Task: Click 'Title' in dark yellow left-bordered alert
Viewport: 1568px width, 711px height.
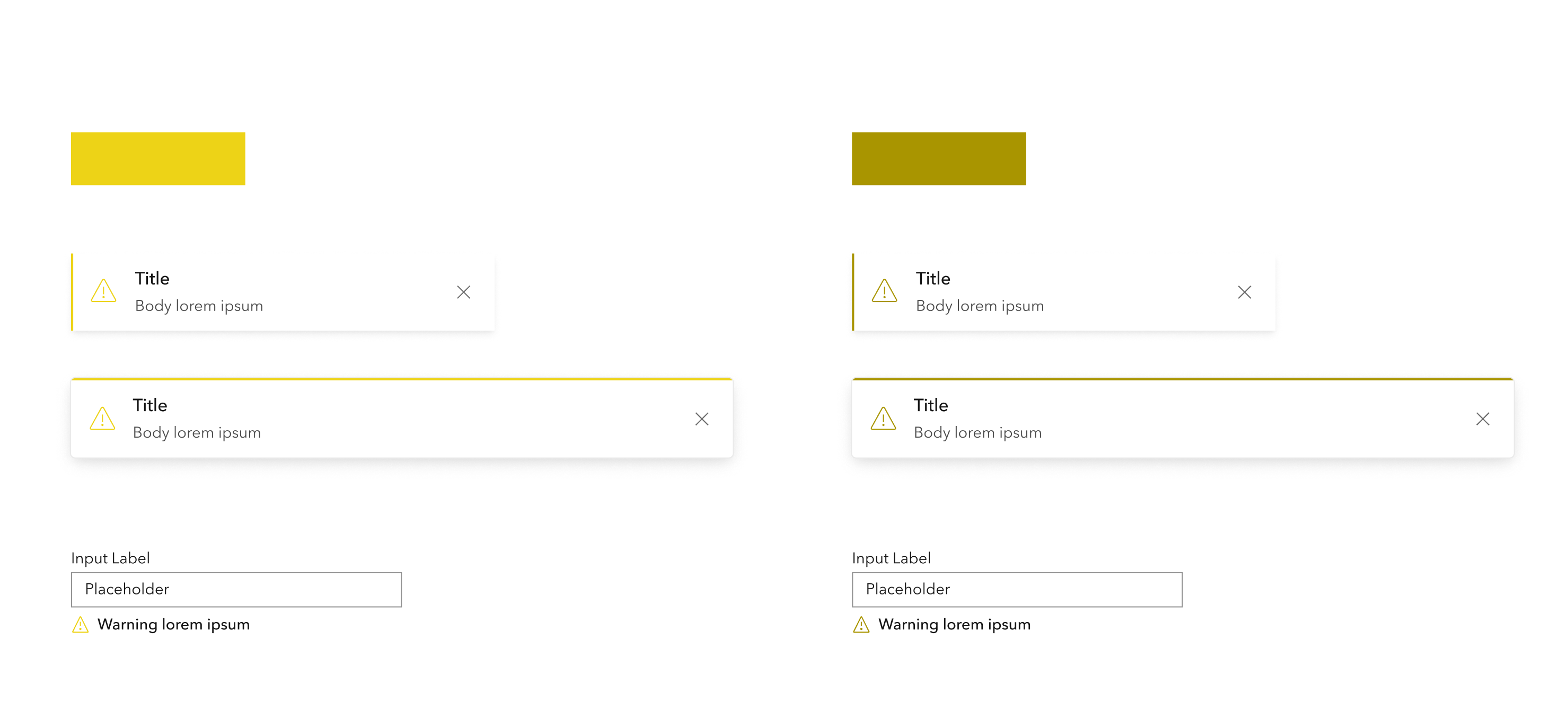Action: click(933, 279)
